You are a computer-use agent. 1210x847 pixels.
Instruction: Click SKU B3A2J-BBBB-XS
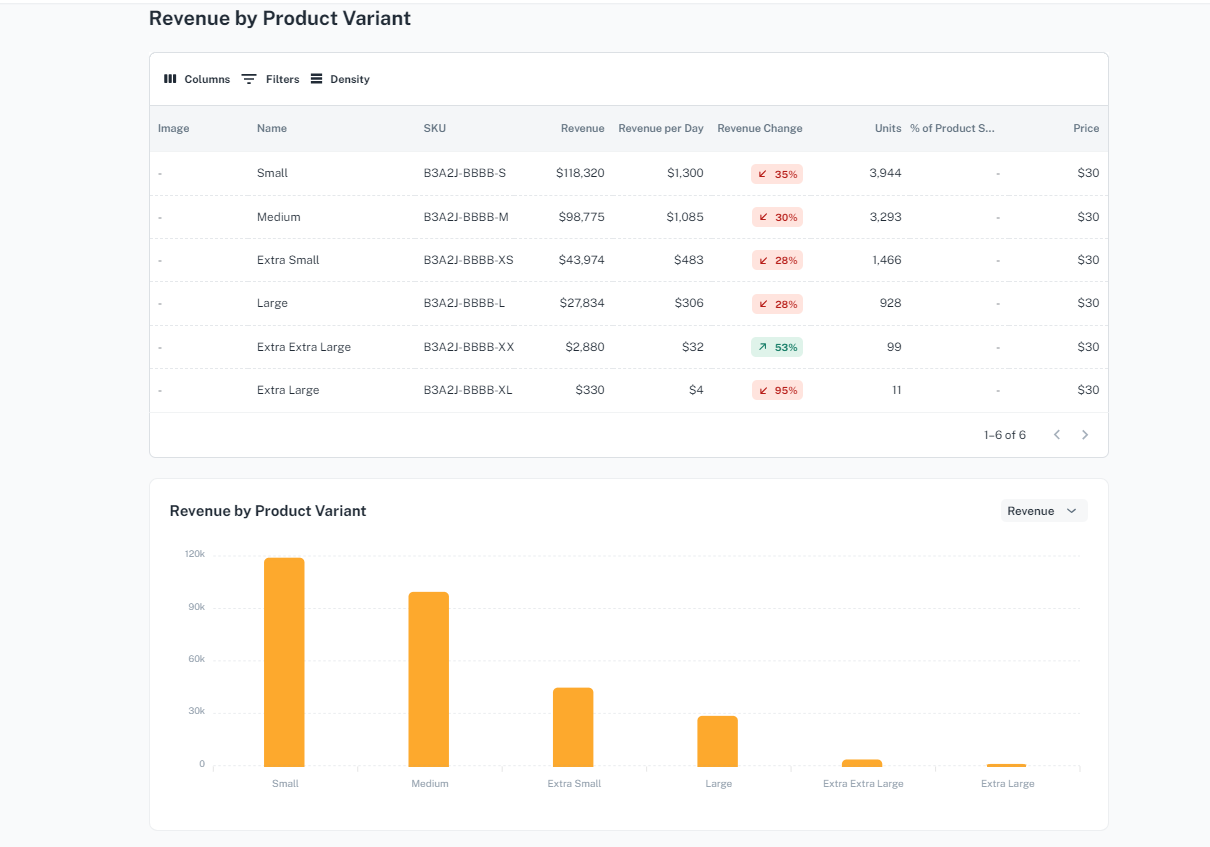469,260
